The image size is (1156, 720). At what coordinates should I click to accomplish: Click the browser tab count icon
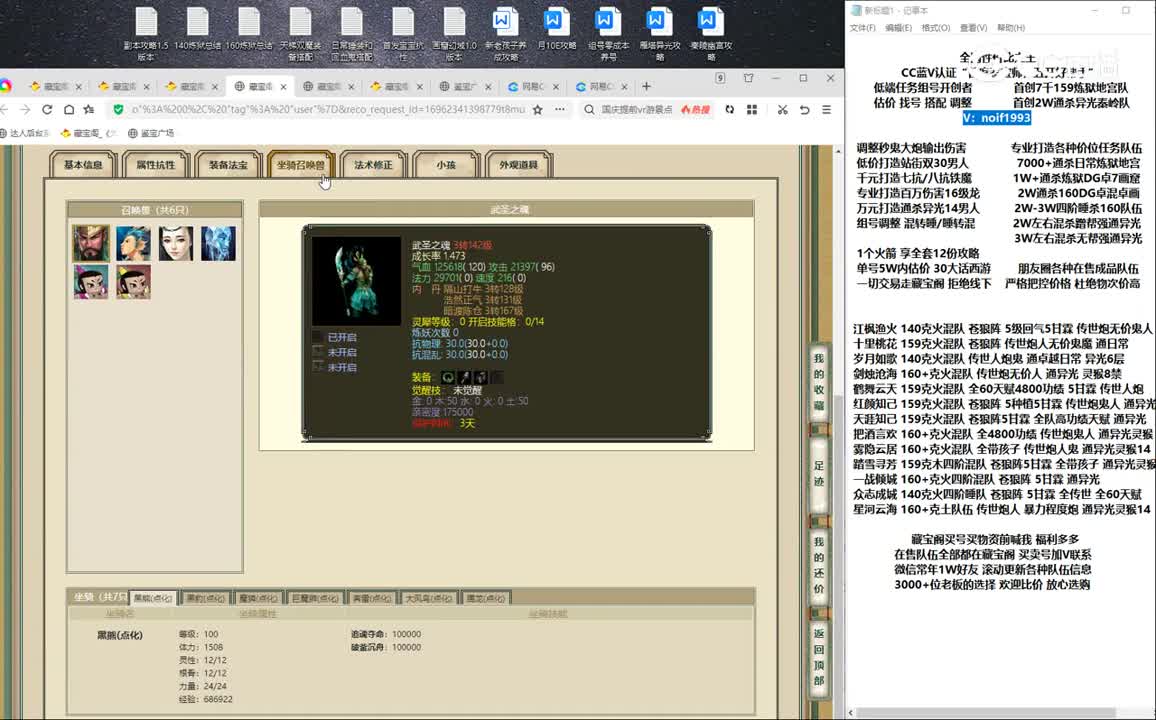pyautogui.click(x=720, y=78)
